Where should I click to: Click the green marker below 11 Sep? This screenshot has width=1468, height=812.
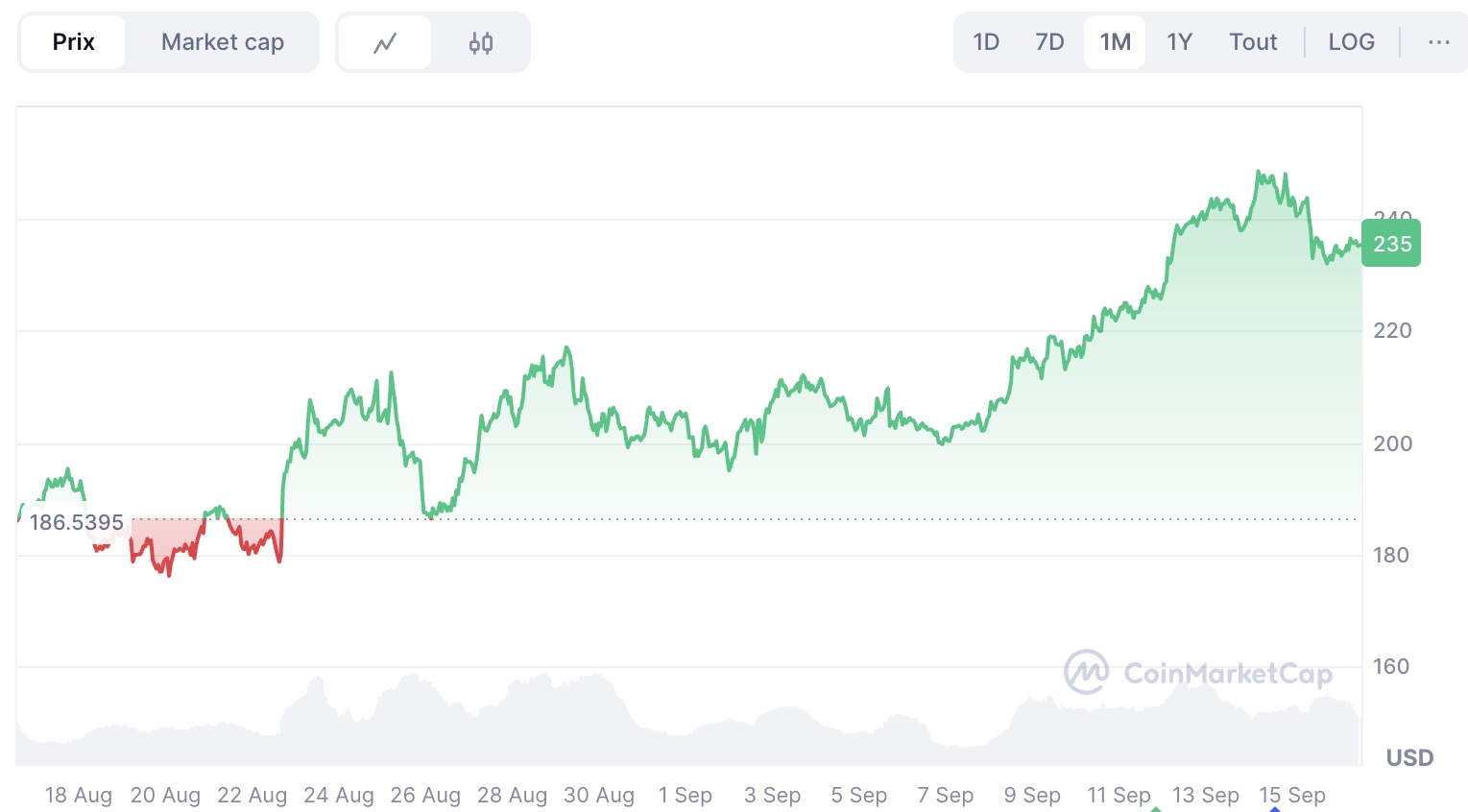1156,809
